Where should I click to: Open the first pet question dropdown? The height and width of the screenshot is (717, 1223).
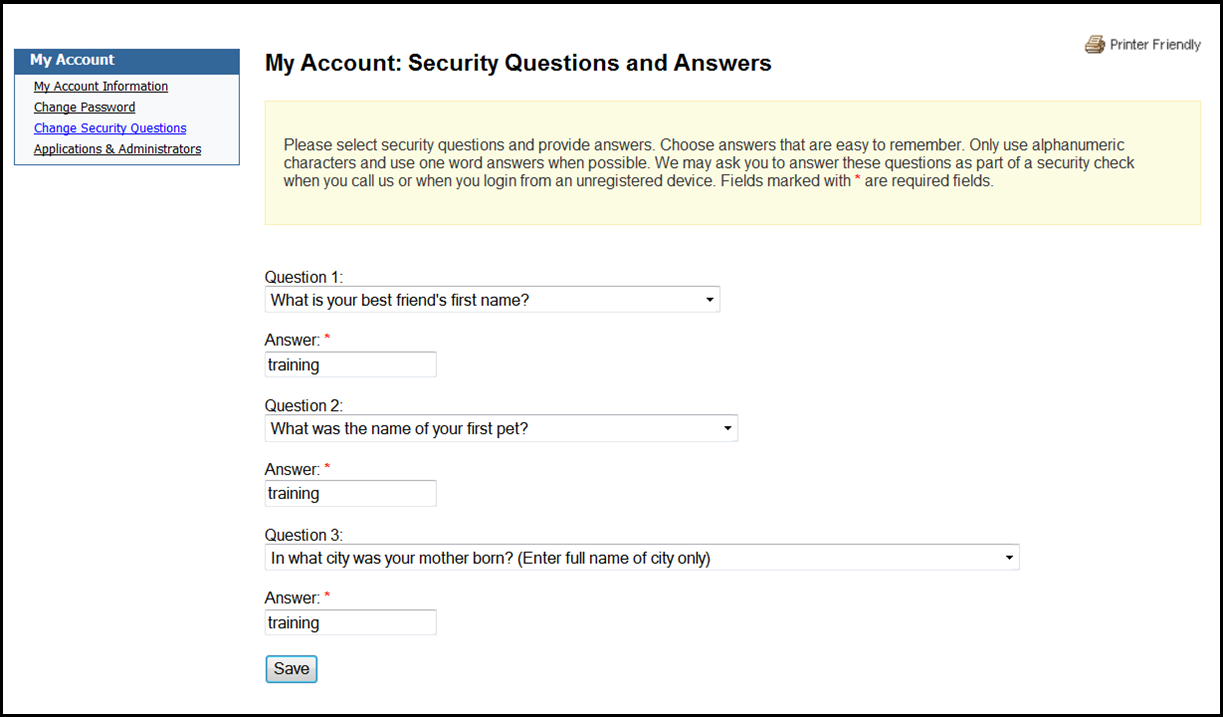click(501, 429)
